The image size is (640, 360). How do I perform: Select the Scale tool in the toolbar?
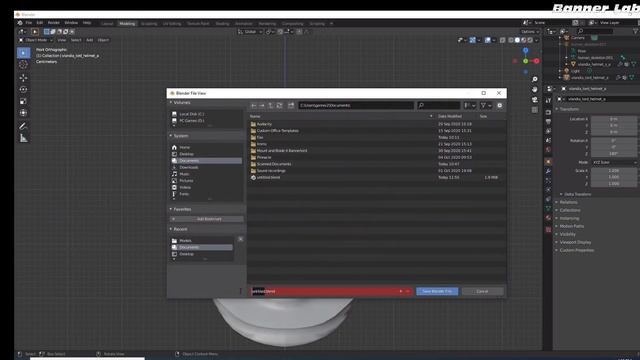pos(23,101)
